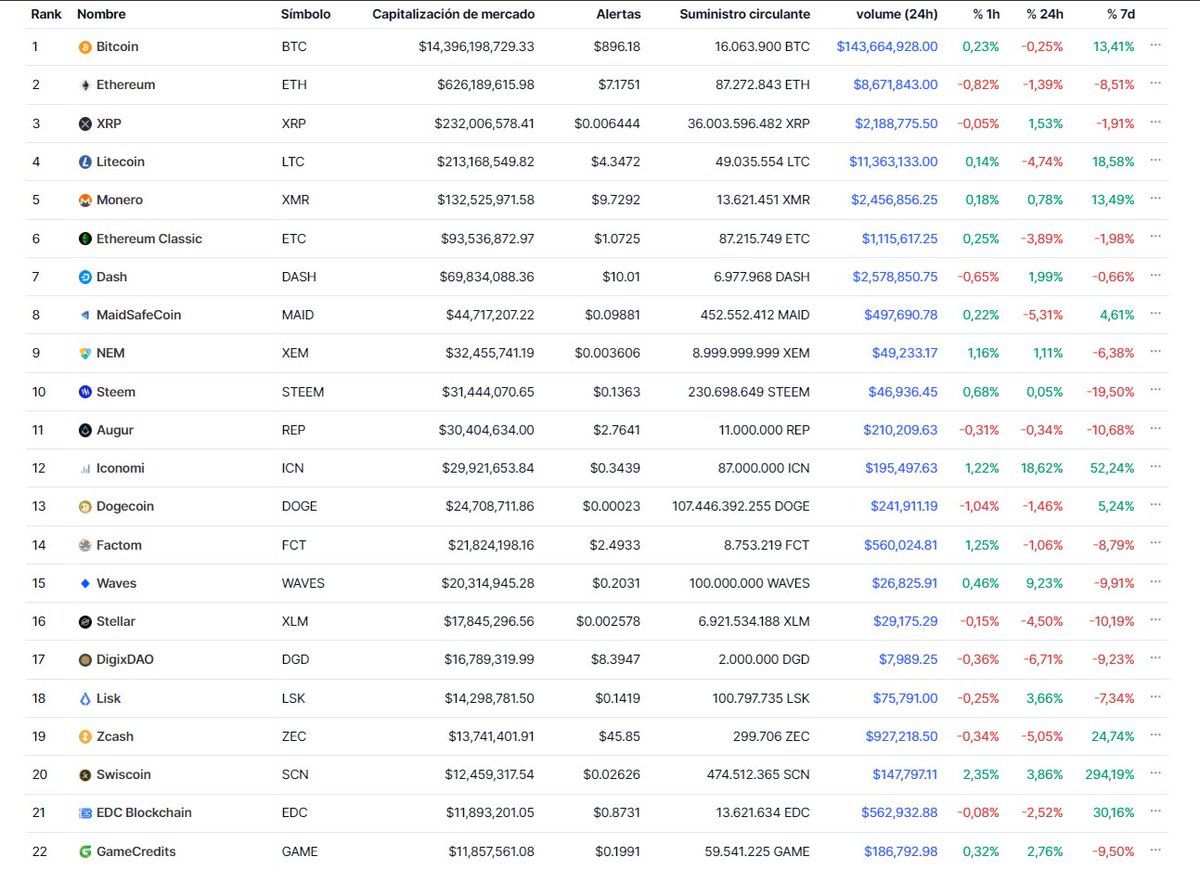Click the NEM logo icon

pos(85,353)
